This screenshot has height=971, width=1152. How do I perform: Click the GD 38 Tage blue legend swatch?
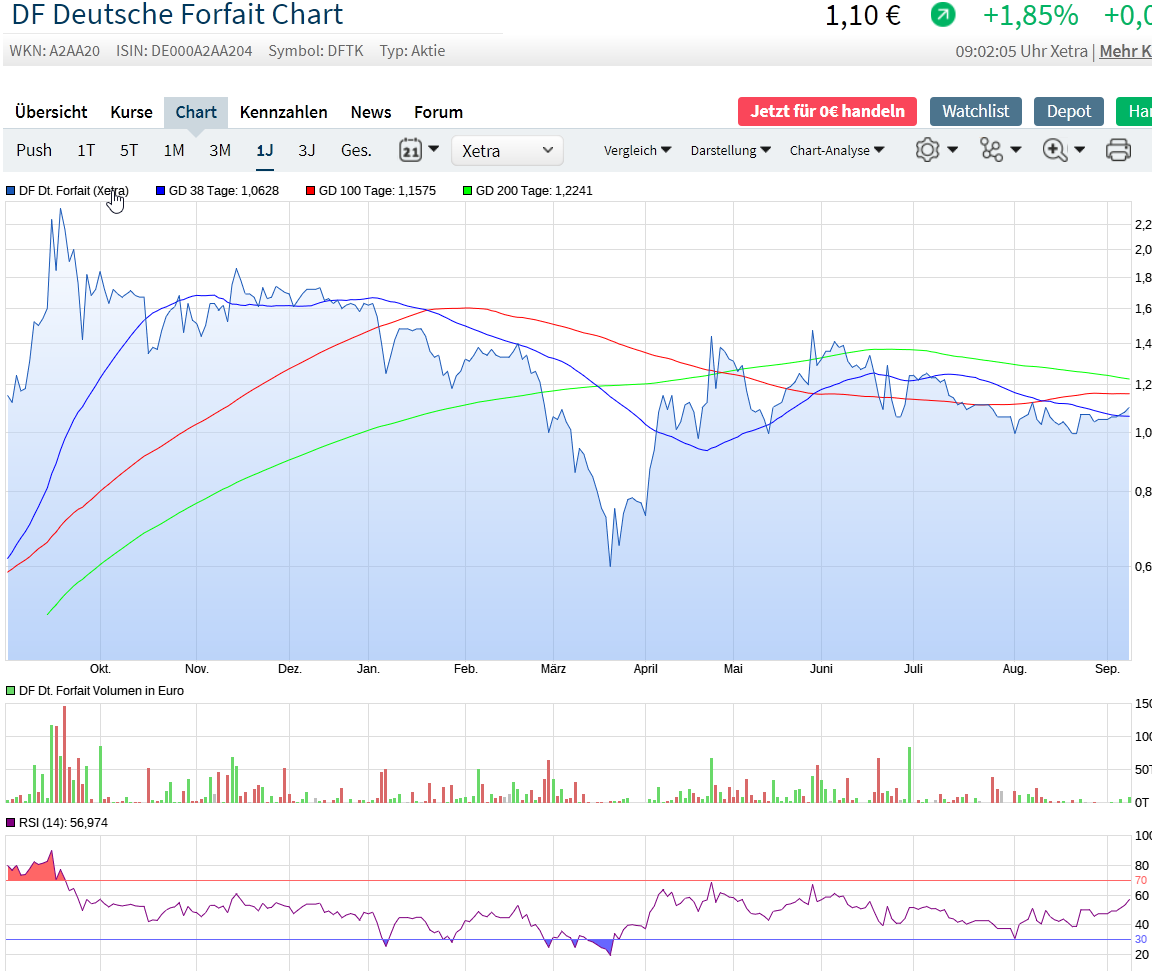tap(160, 191)
